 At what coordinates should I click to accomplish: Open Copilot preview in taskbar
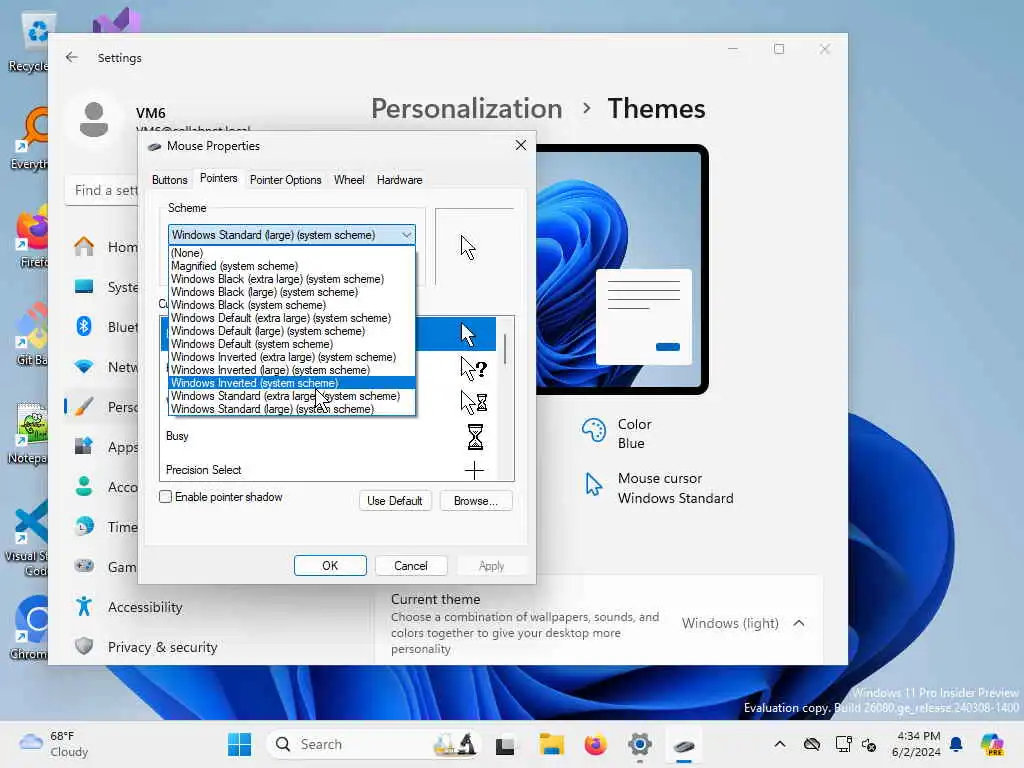click(991, 744)
